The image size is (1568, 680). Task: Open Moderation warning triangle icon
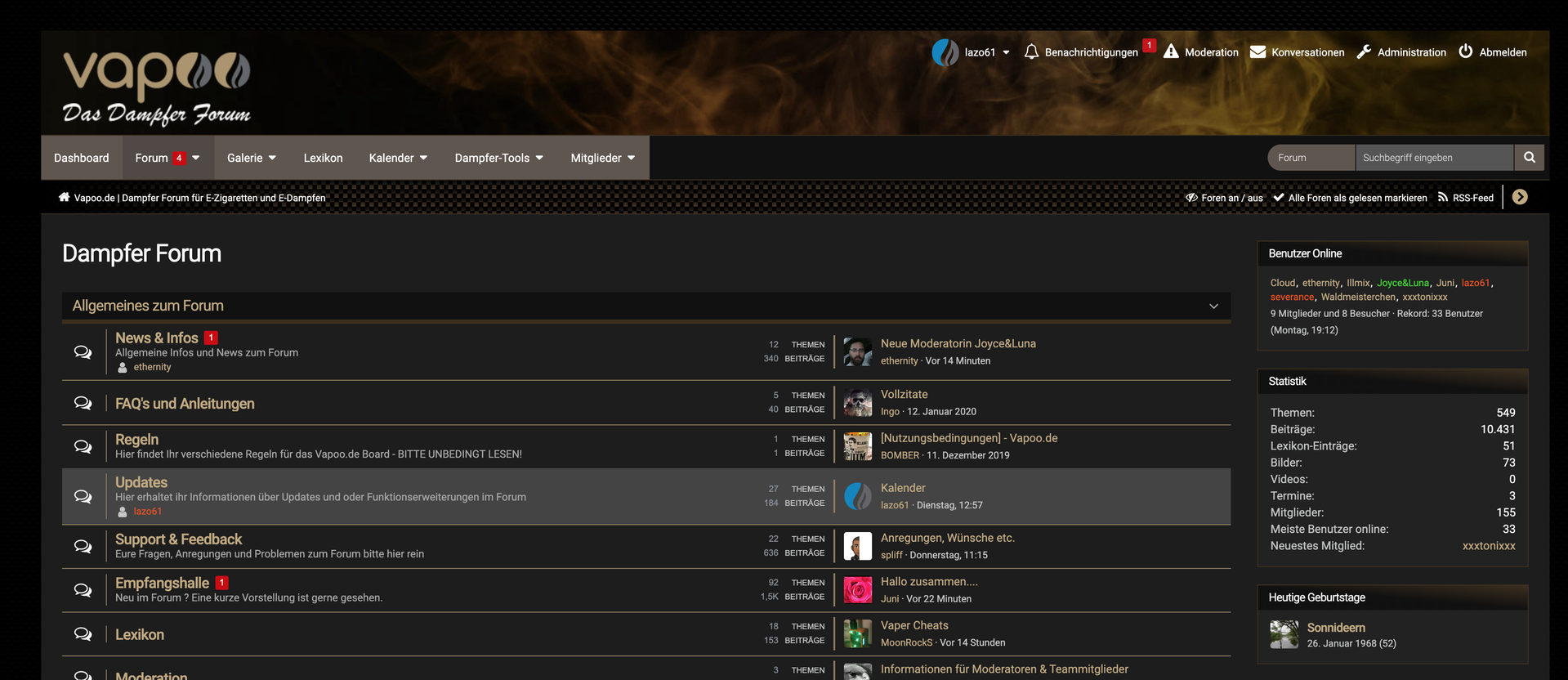pyautogui.click(x=1171, y=52)
